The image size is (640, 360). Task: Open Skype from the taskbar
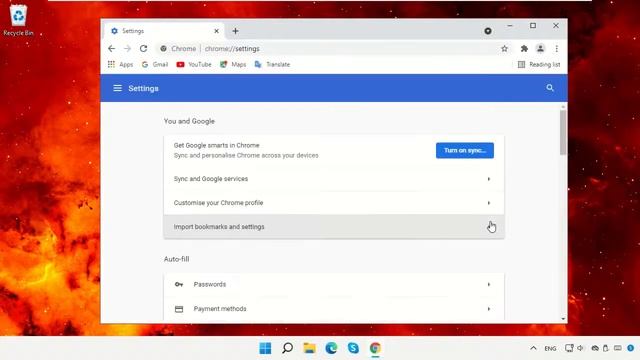point(353,348)
